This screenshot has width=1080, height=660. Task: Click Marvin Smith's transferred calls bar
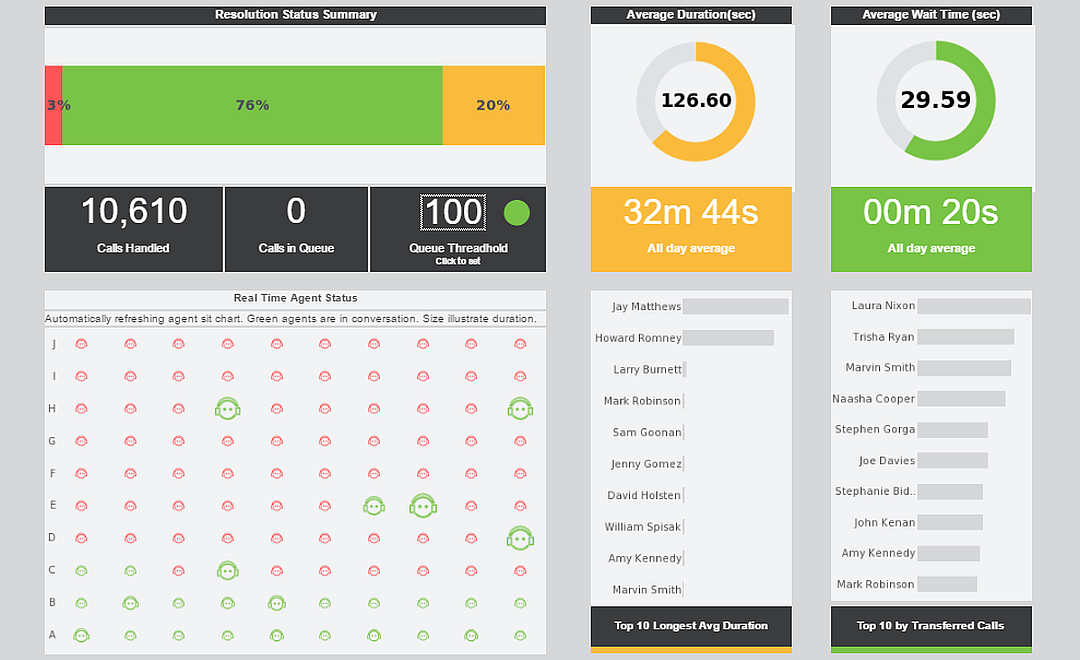tap(964, 368)
